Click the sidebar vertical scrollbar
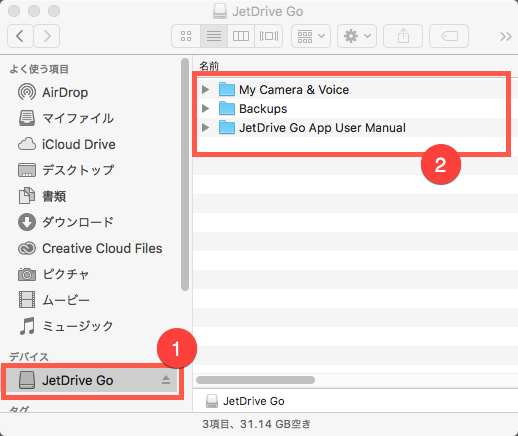 pyautogui.click(x=185, y=175)
